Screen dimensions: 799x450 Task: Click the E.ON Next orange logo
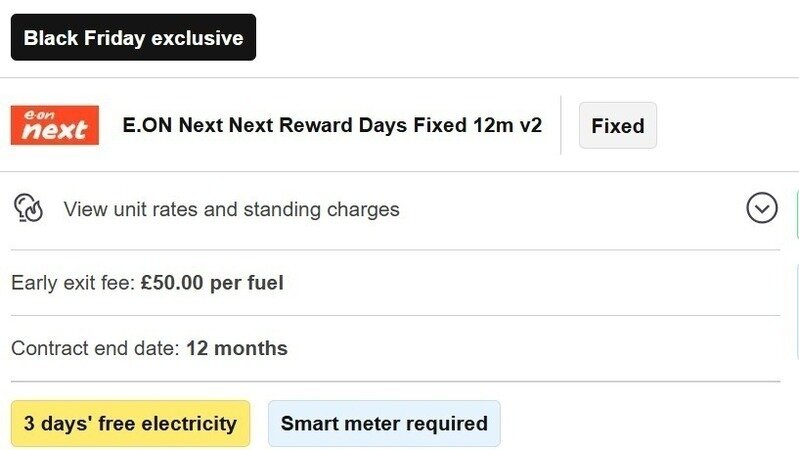click(55, 125)
